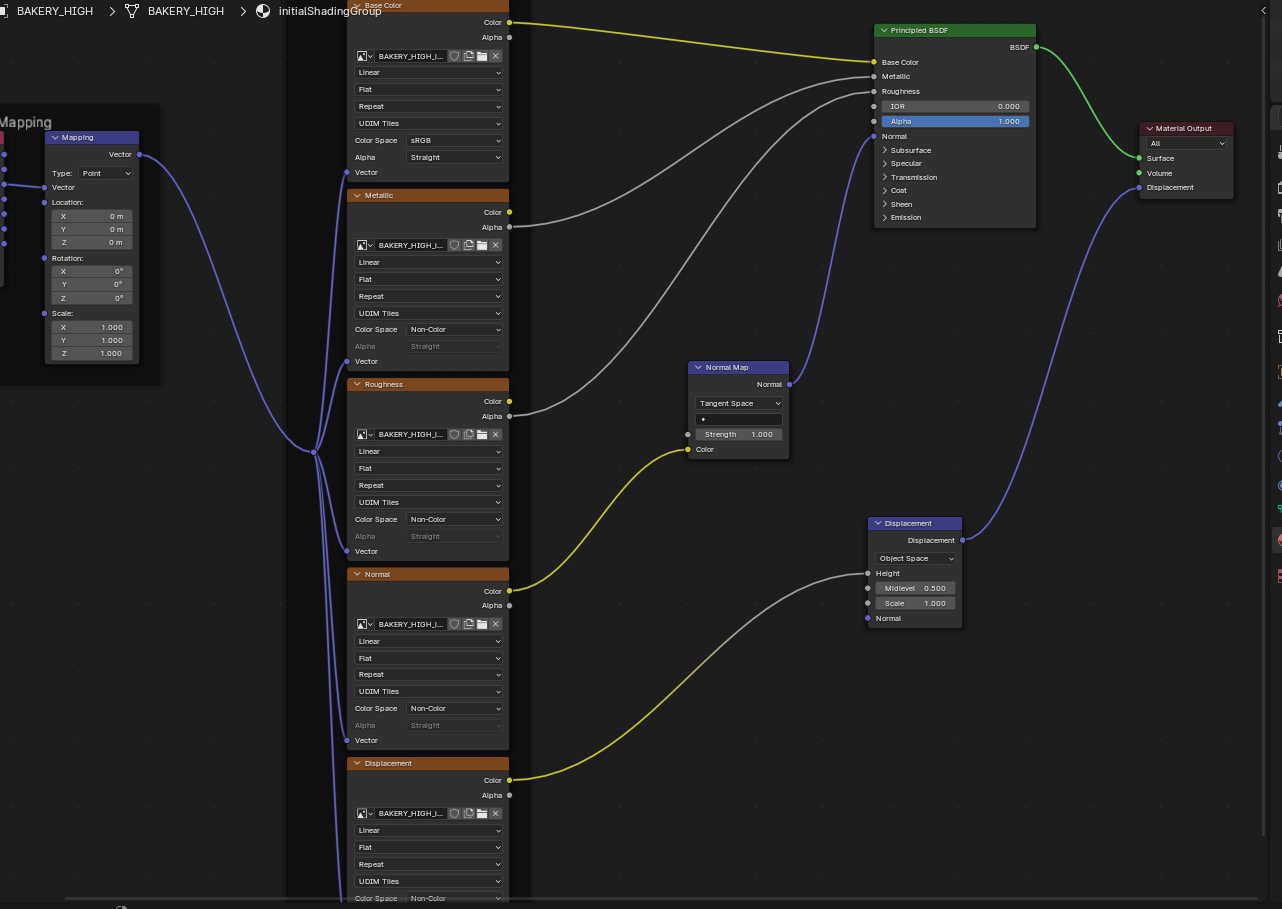The image size is (1282, 909).
Task: Toggle fake user shield on Metallic image
Action: point(454,245)
